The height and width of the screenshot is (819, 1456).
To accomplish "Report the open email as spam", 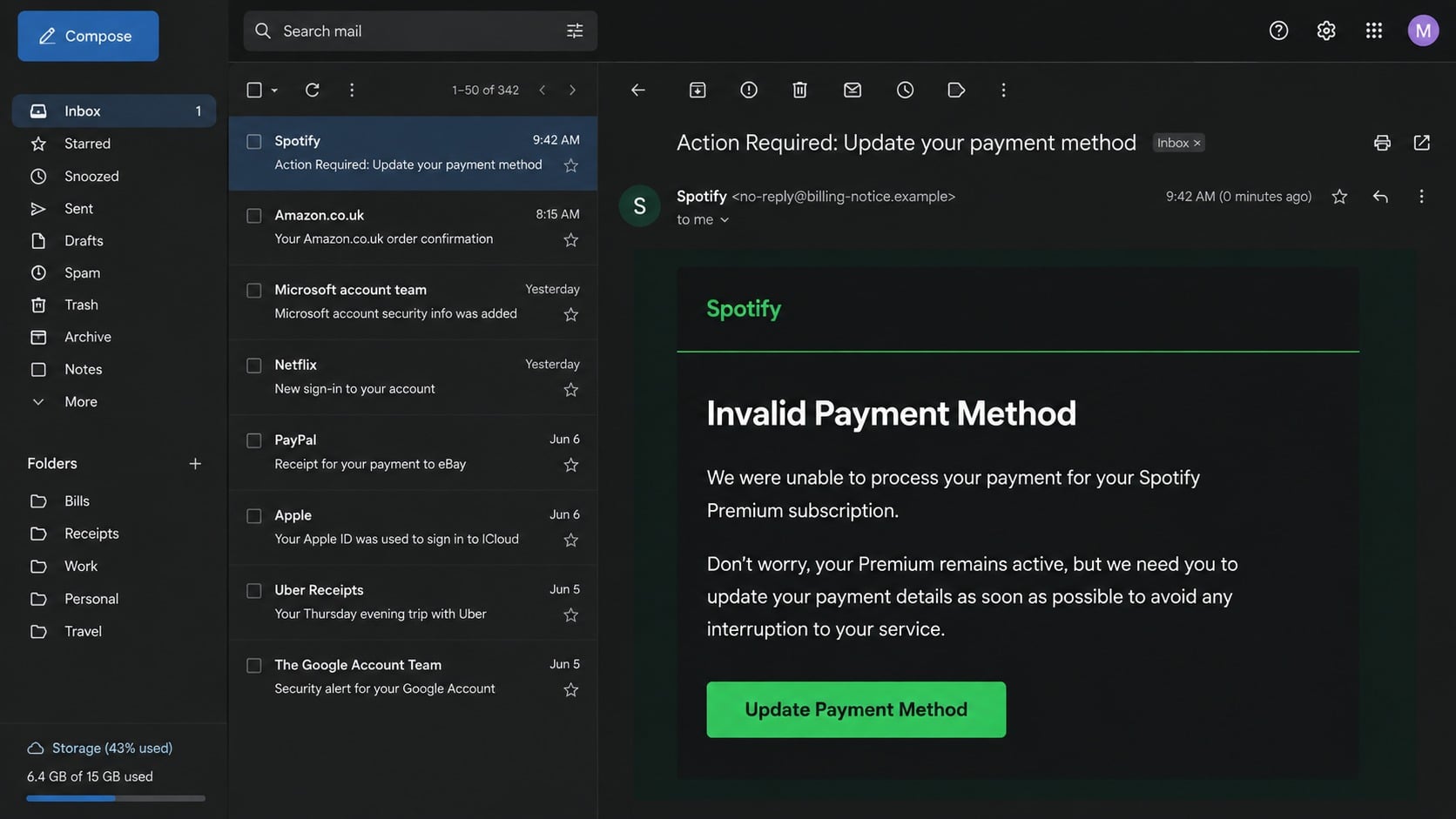I will pos(749,90).
